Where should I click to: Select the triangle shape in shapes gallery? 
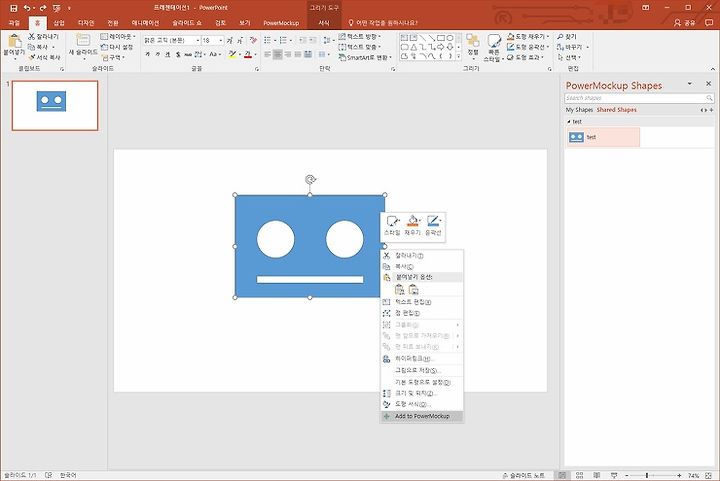(x=414, y=47)
